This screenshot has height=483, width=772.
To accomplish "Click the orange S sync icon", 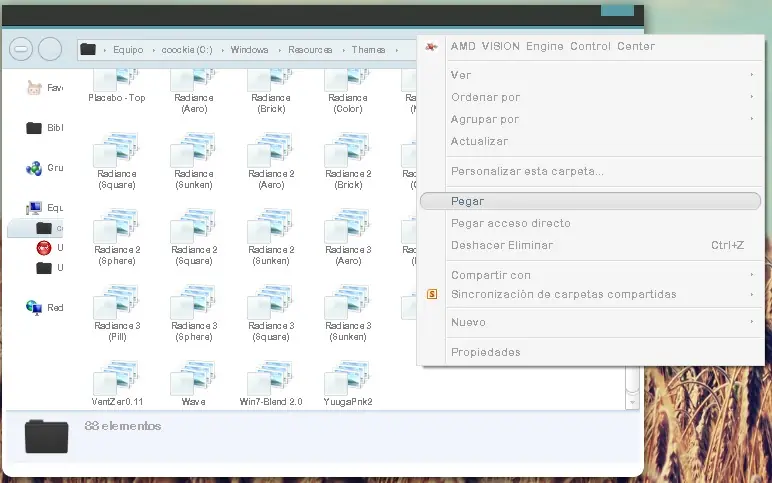I will [432, 294].
